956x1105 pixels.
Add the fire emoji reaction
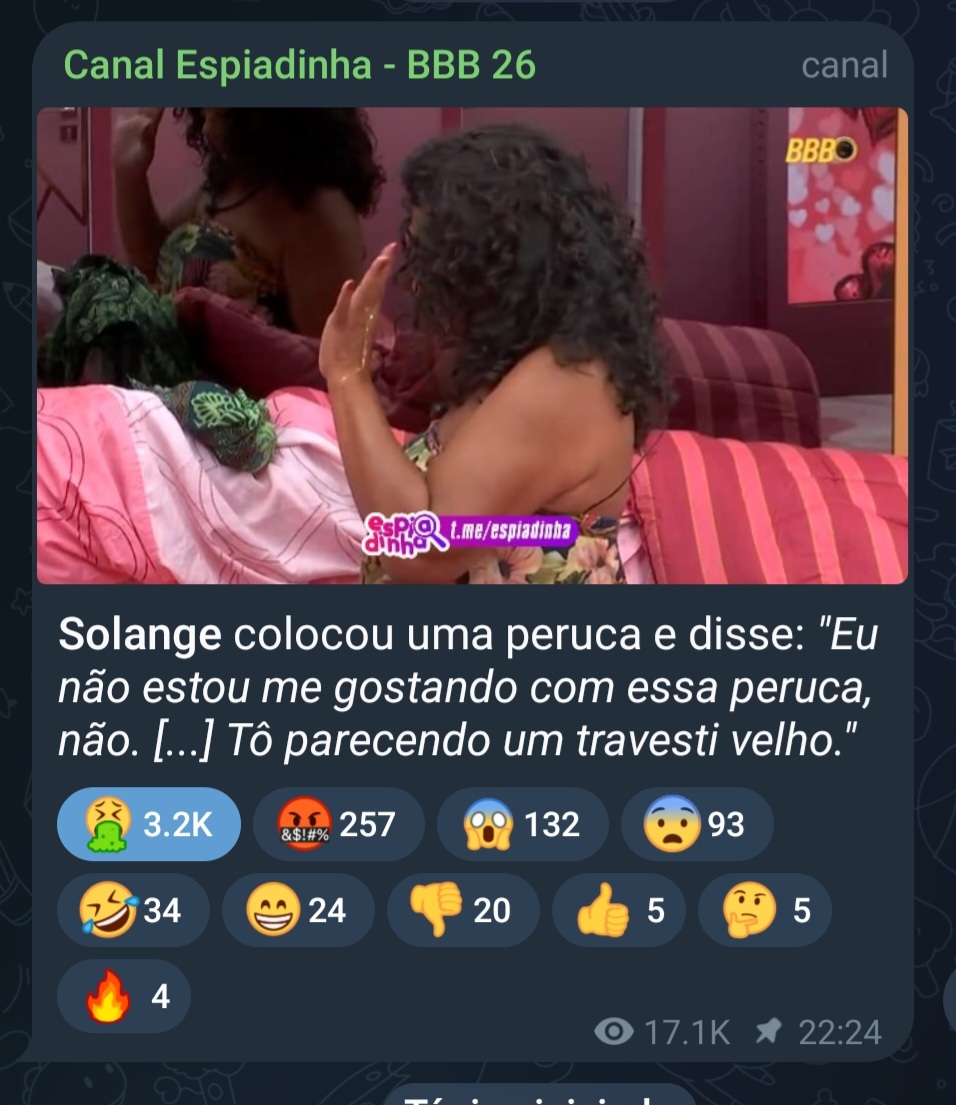click(x=124, y=996)
